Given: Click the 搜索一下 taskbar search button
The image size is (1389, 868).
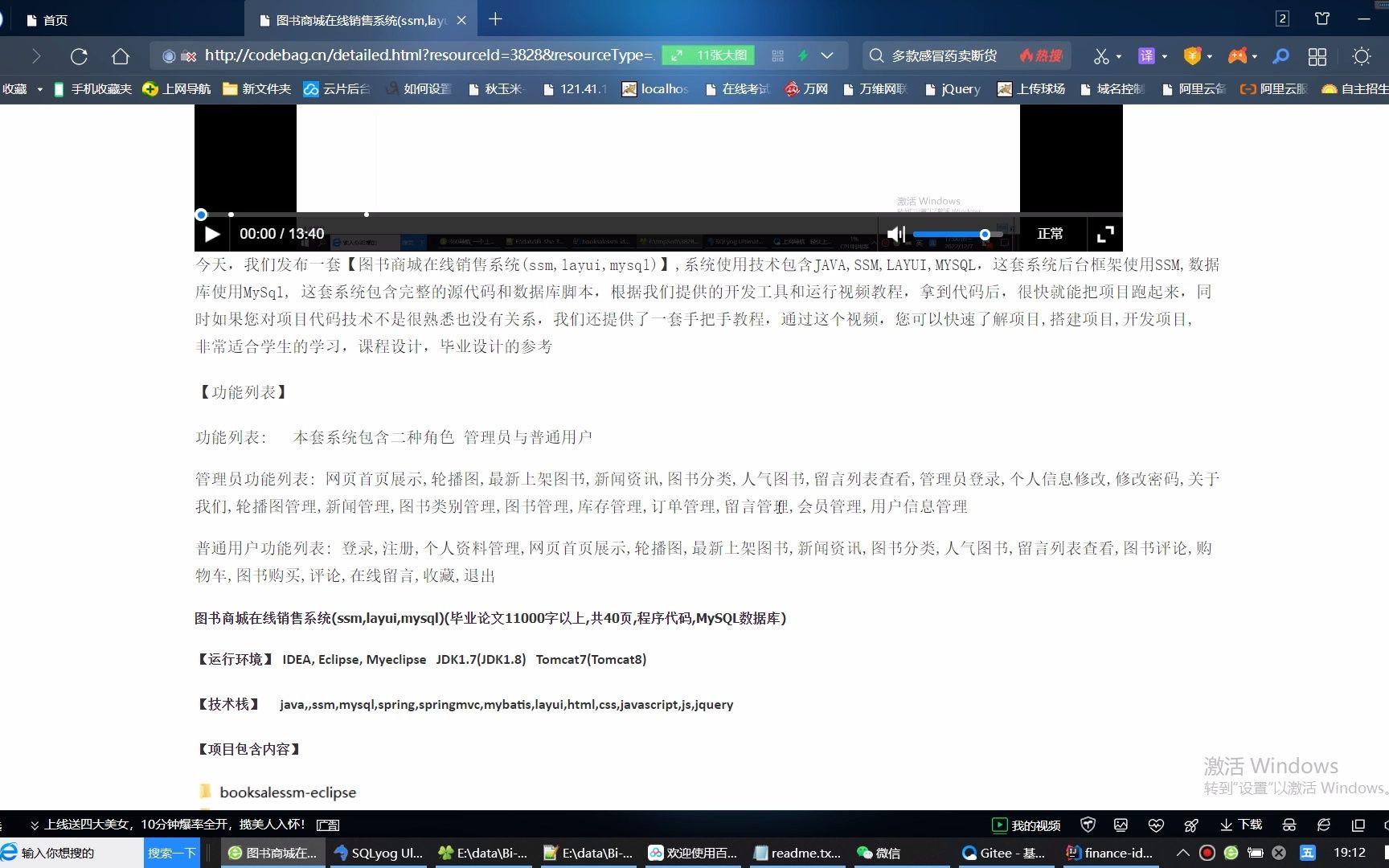Looking at the screenshot, I should coord(171,853).
